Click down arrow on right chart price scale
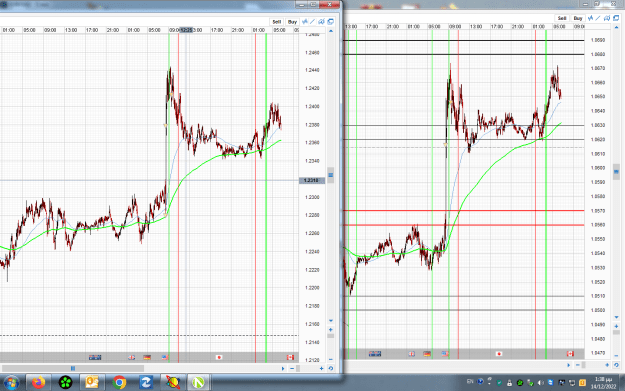The image size is (625, 391). [x=616, y=317]
